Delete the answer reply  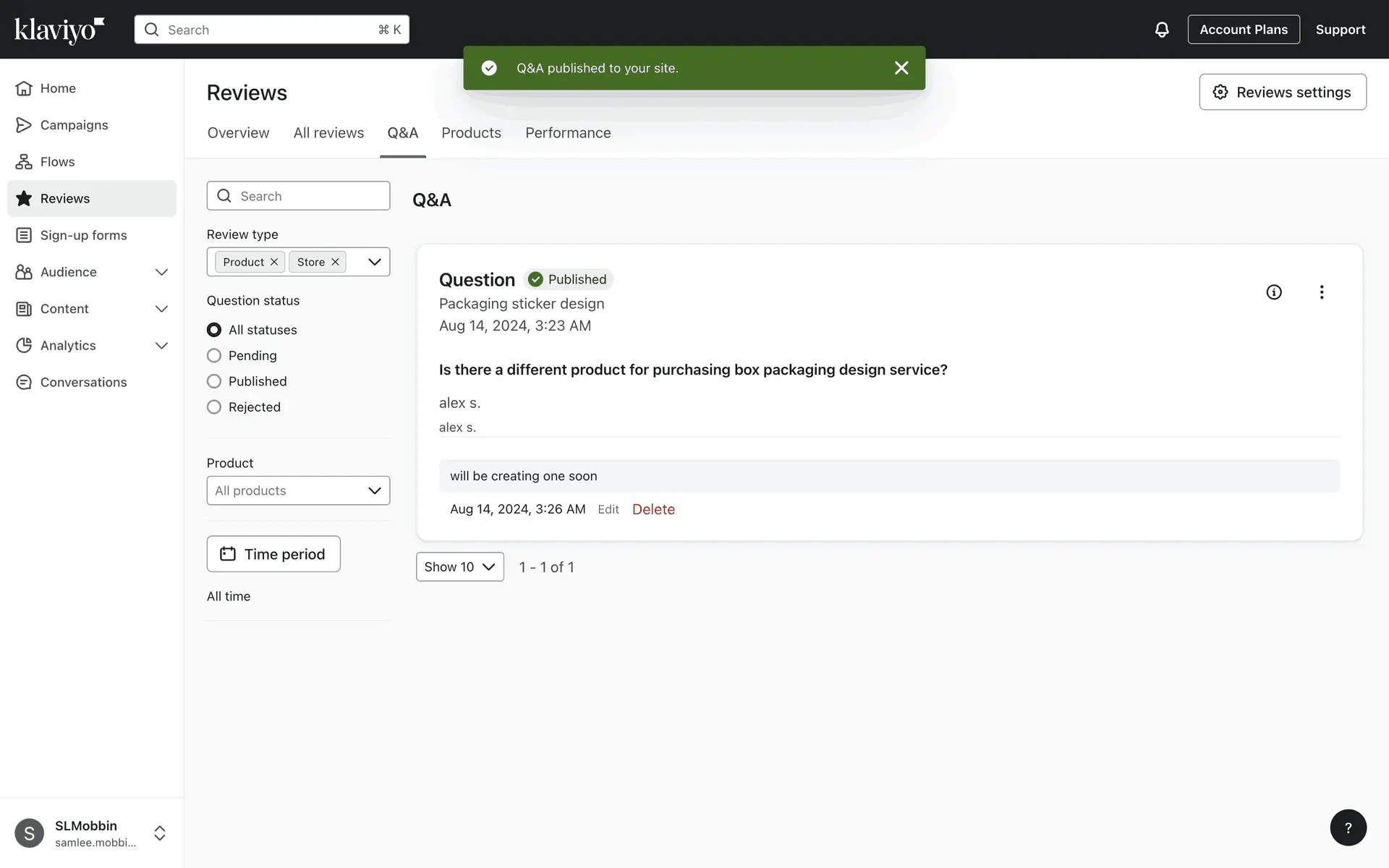(653, 509)
